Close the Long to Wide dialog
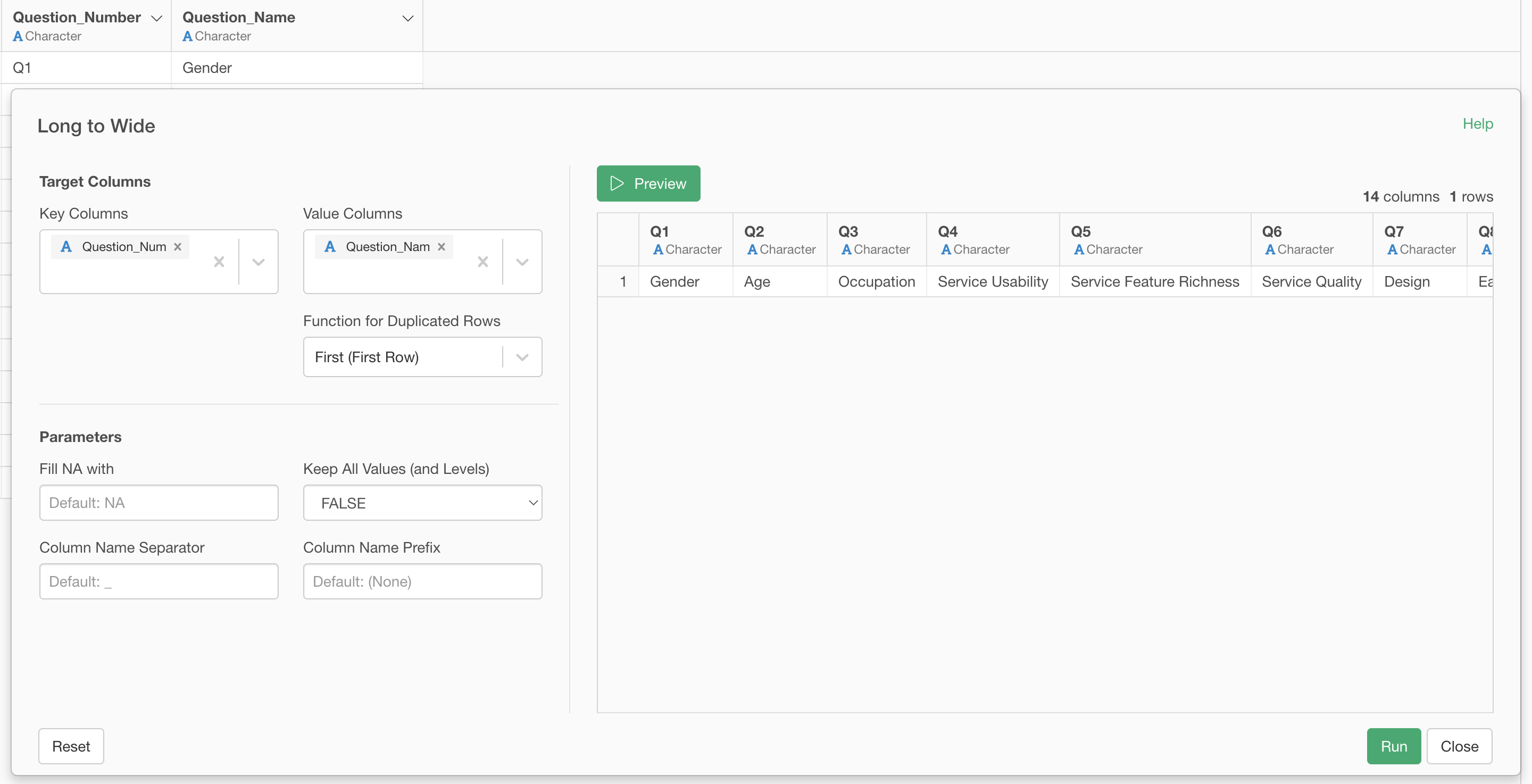 click(x=1459, y=746)
